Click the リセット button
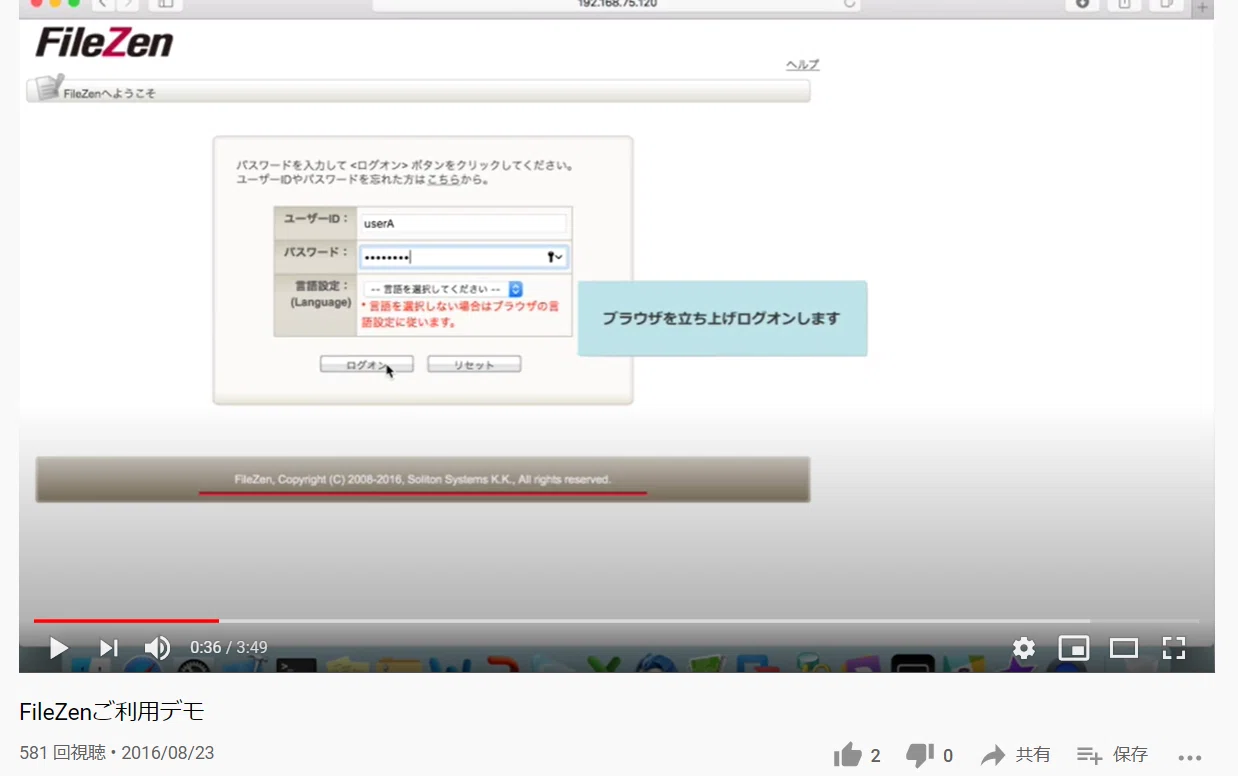1238x776 pixels. (x=474, y=365)
